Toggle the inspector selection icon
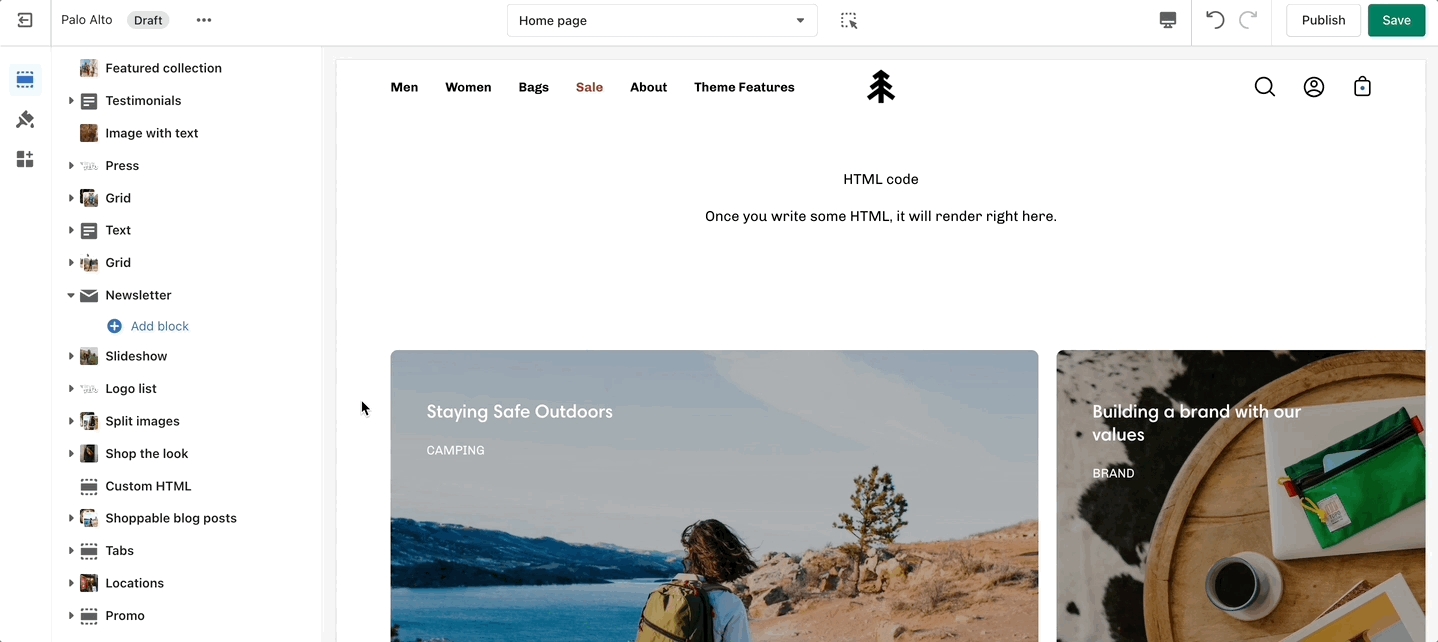This screenshot has width=1438, height=642. pos(849,20)
